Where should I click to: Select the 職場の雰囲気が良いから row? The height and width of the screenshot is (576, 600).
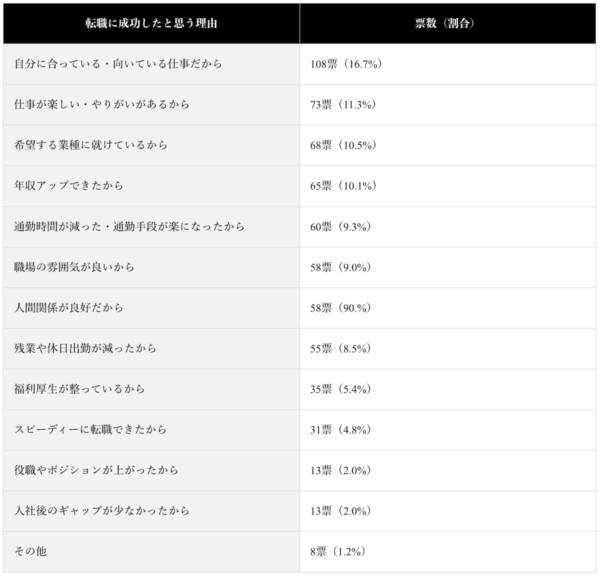coord(300,267)
